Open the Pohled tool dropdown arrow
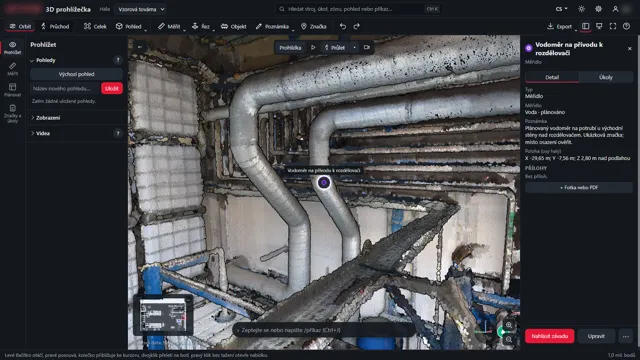The width and height of the screenshot is (640, 360). [x=146, y=30]
